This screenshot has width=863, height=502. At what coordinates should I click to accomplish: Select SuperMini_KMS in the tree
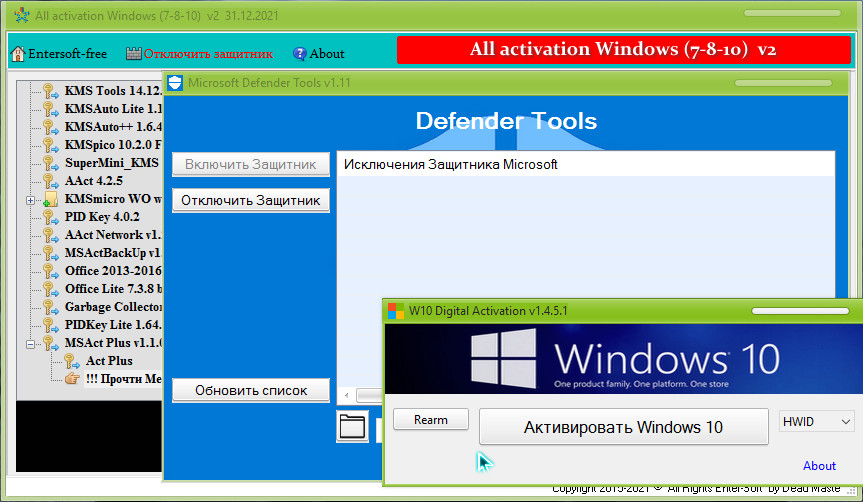[112, 163]
